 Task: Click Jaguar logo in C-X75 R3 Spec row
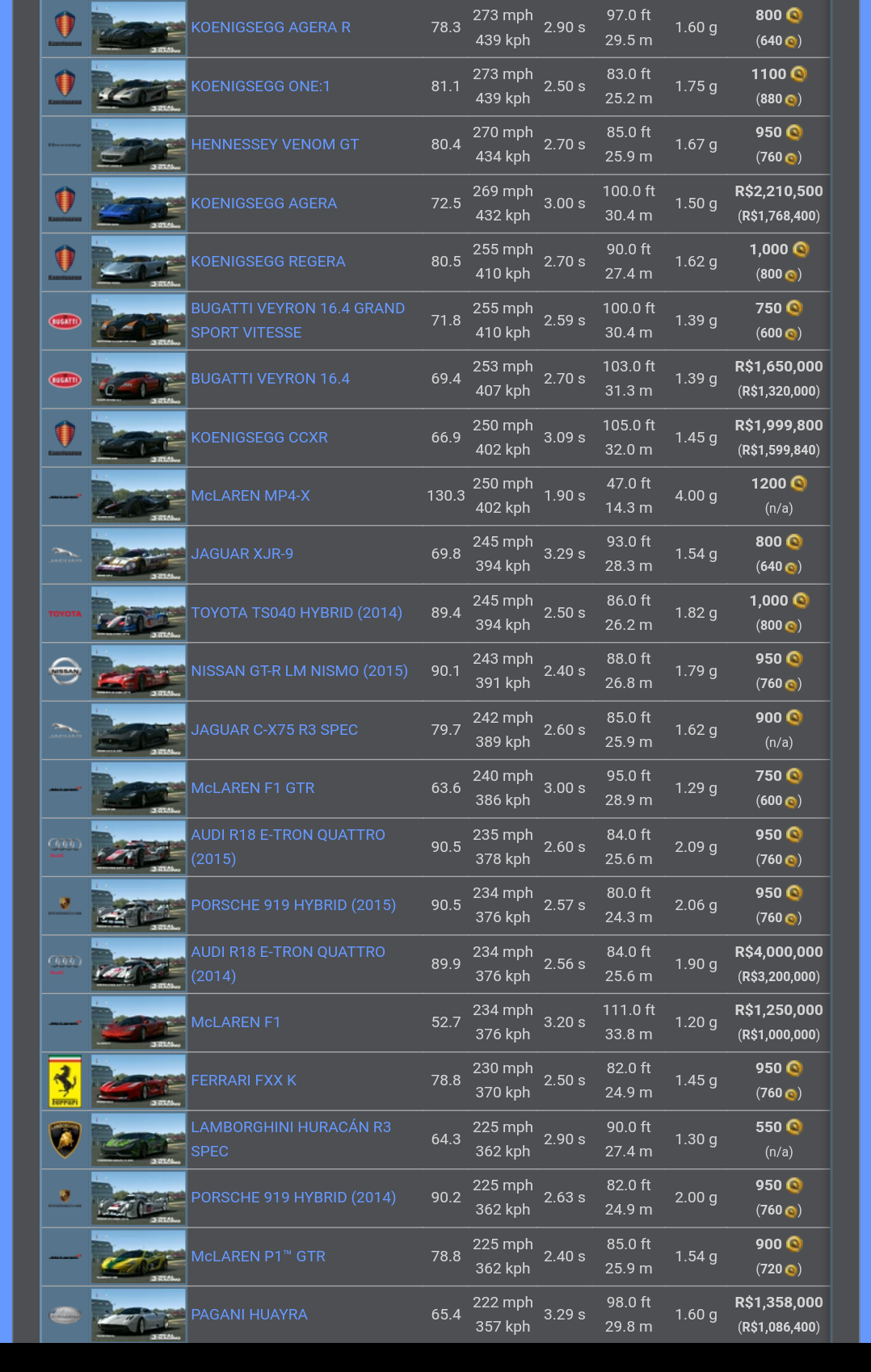(x=65, y=731)
